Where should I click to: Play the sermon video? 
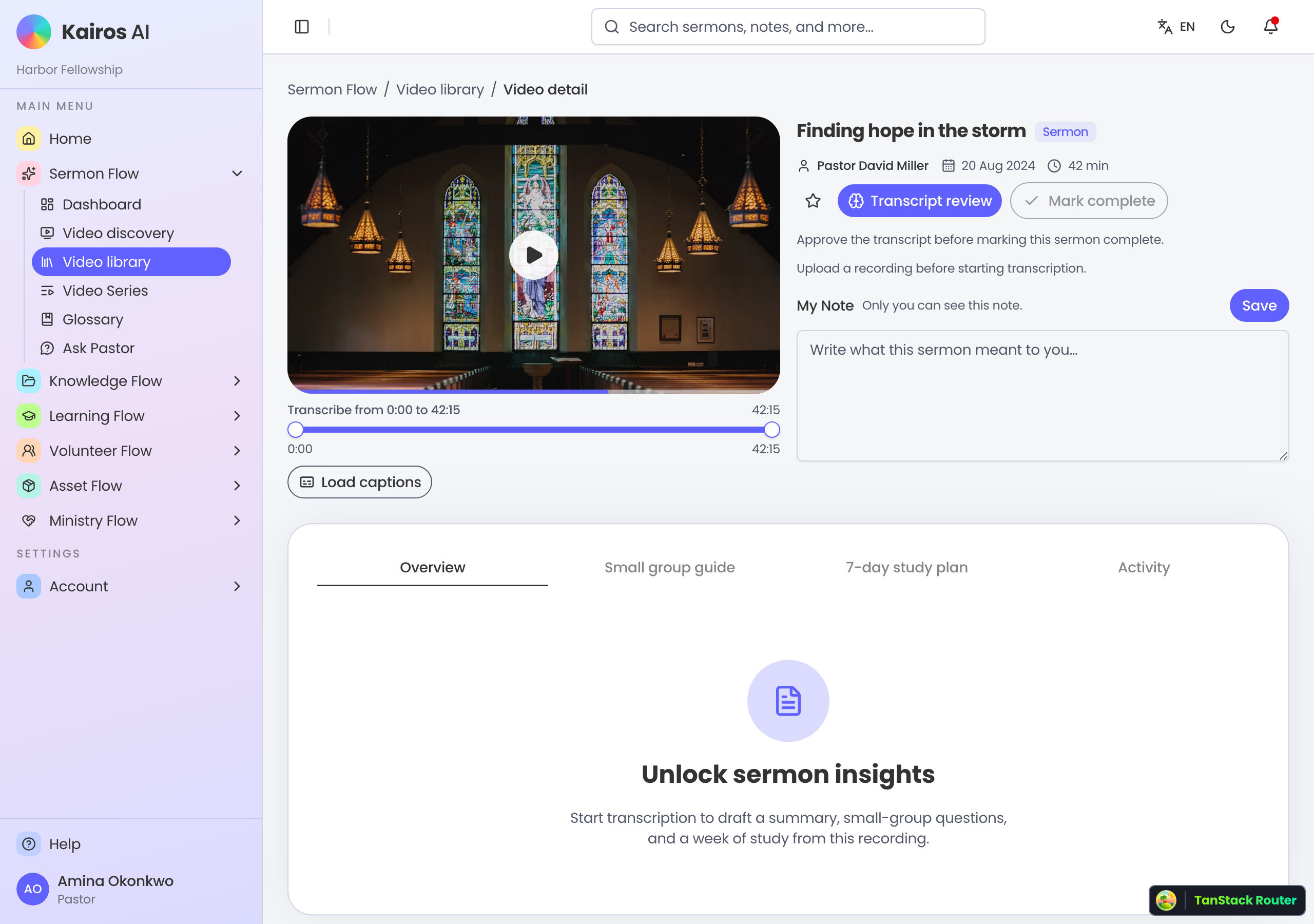pyautogui.click(x=533, y=255)
